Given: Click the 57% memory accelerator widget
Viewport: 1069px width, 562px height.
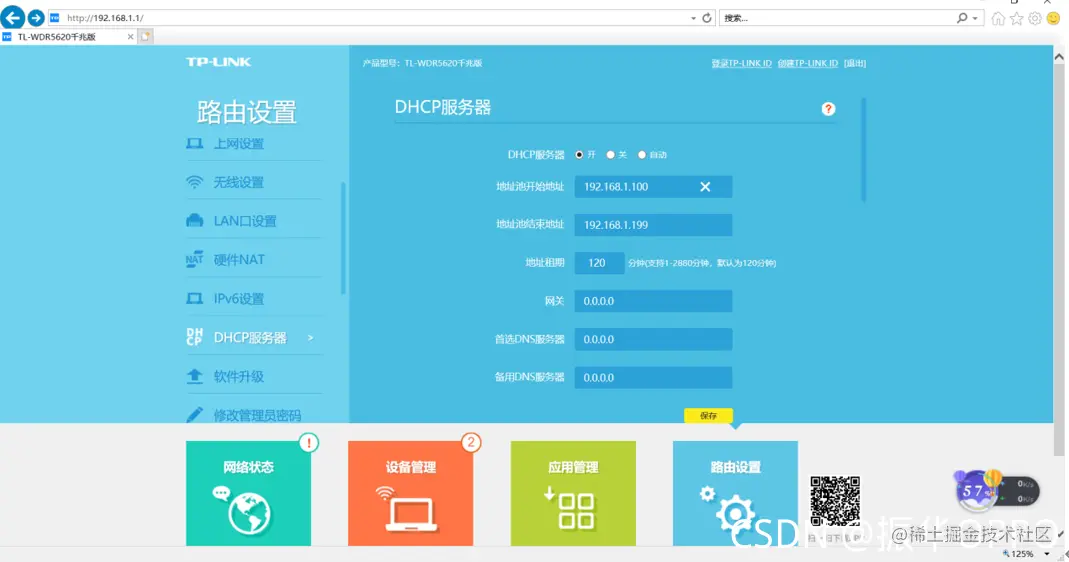Looking at the screenshot, I should [997, 490].
